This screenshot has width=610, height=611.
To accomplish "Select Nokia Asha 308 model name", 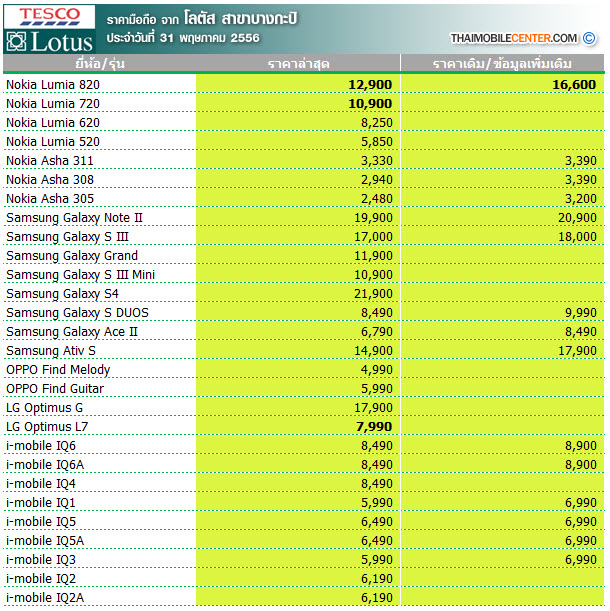I will (50, 180).
